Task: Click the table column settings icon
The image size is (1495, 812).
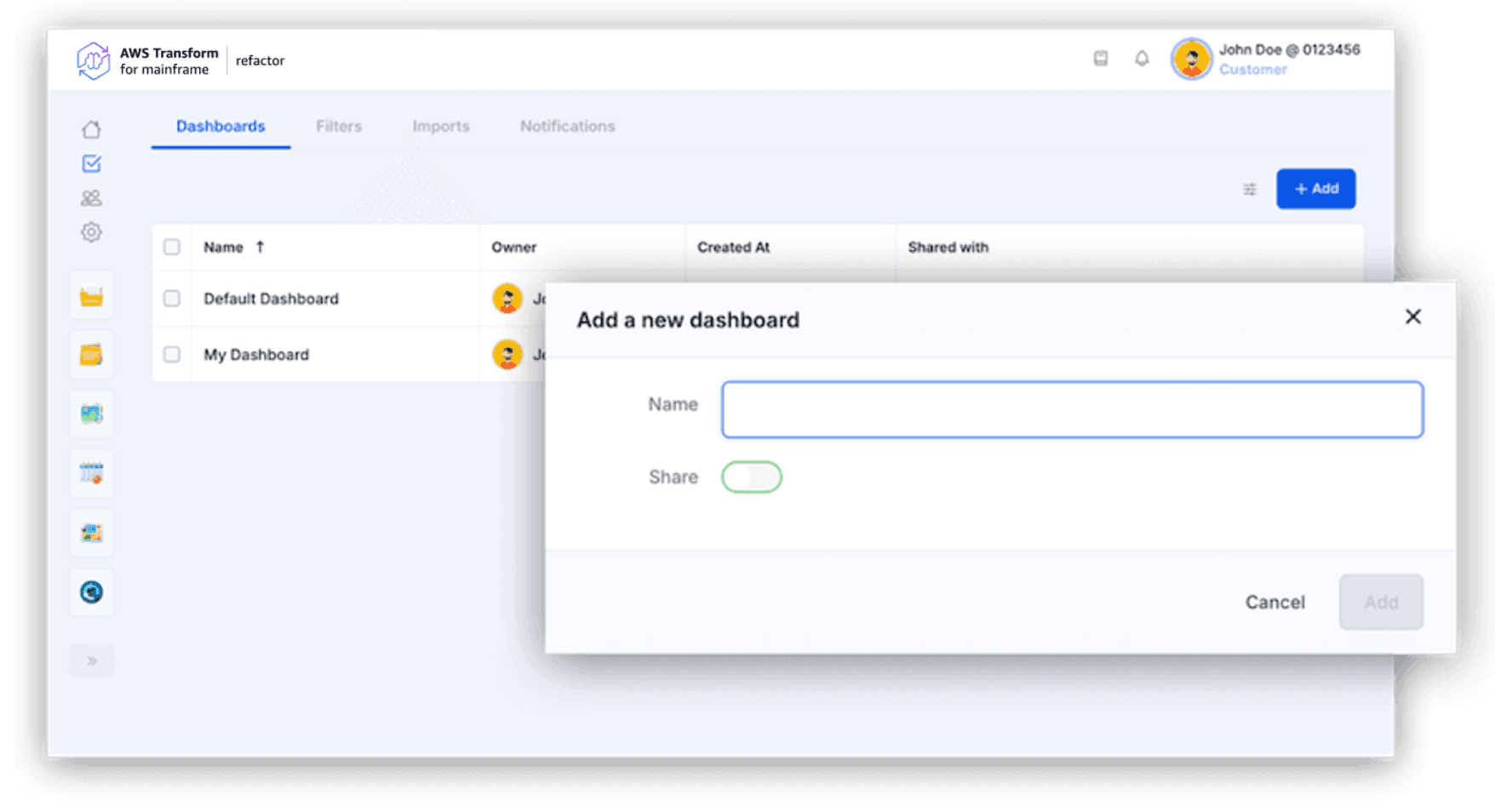Action: click(1249, 189)
